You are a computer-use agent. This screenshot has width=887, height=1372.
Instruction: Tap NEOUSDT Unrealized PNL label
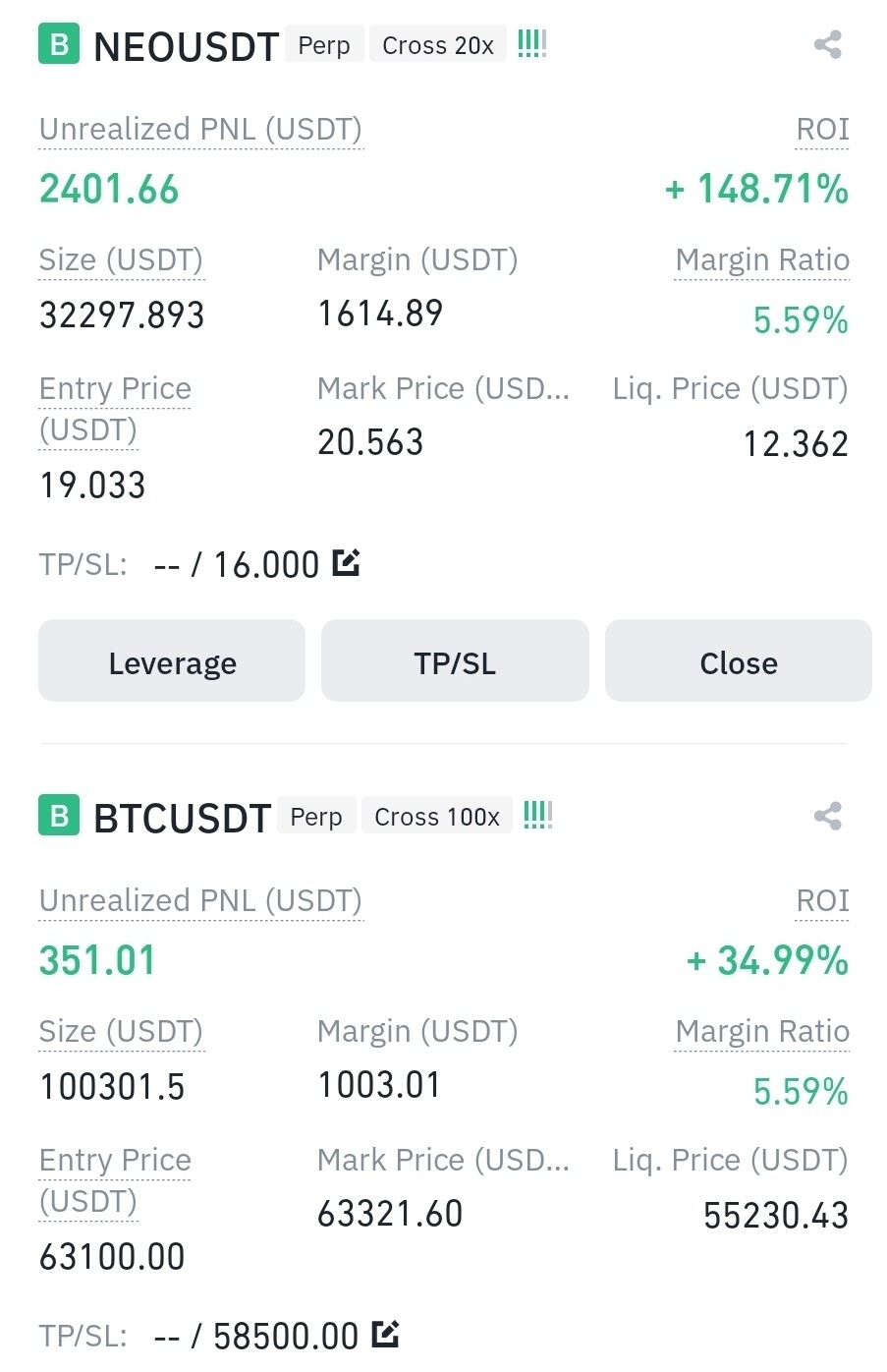(x=200, y=130)
